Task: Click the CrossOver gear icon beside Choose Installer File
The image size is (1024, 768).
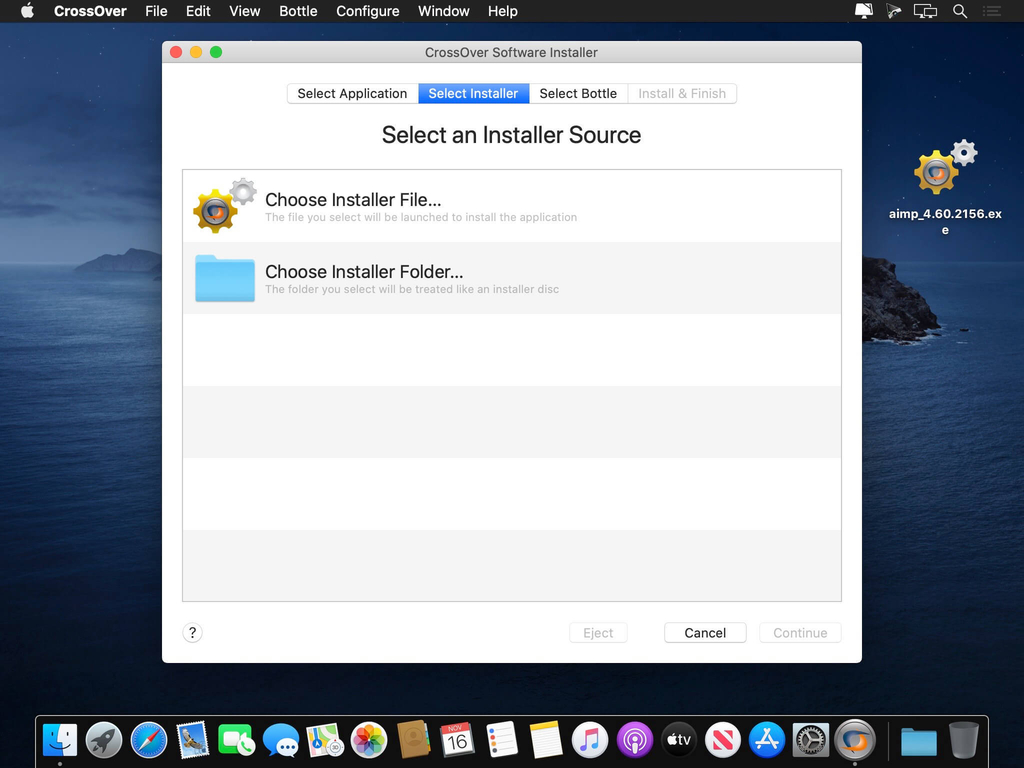Action: [221, 206]
